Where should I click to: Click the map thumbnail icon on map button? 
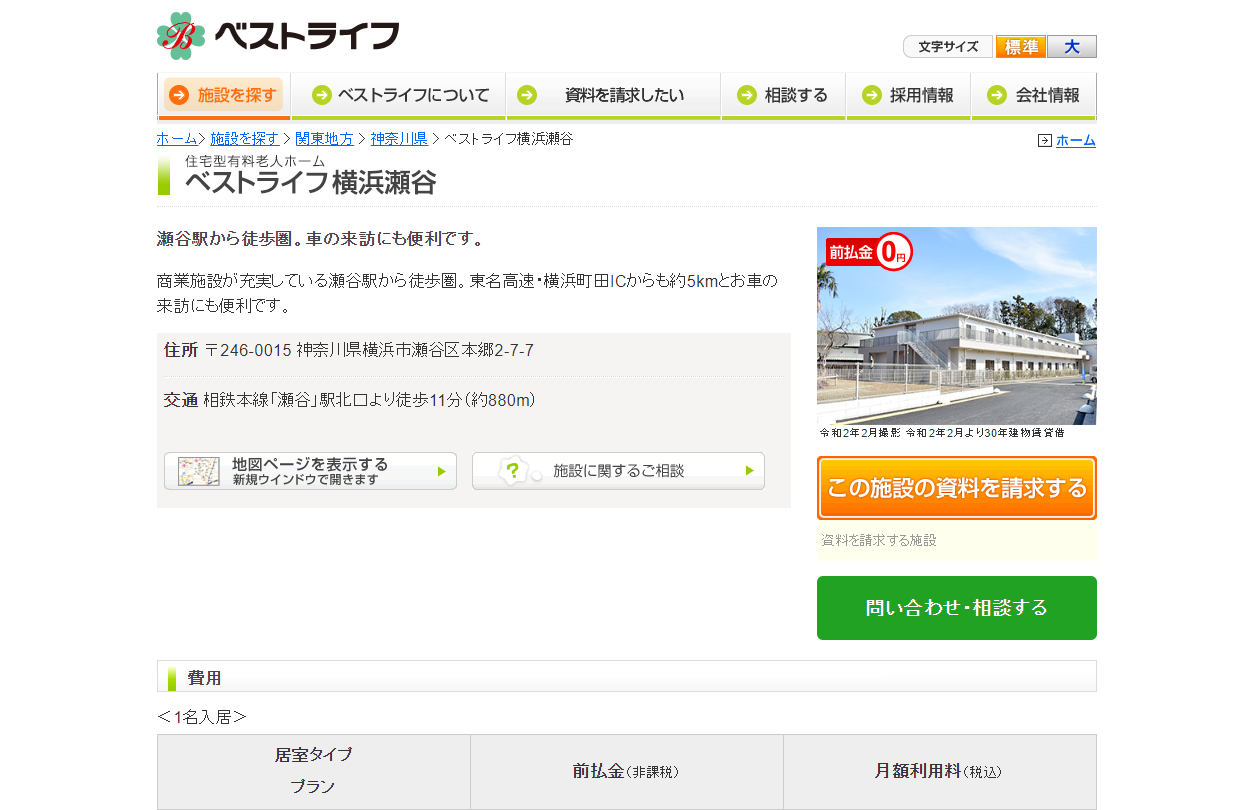[x=199, y=471]
